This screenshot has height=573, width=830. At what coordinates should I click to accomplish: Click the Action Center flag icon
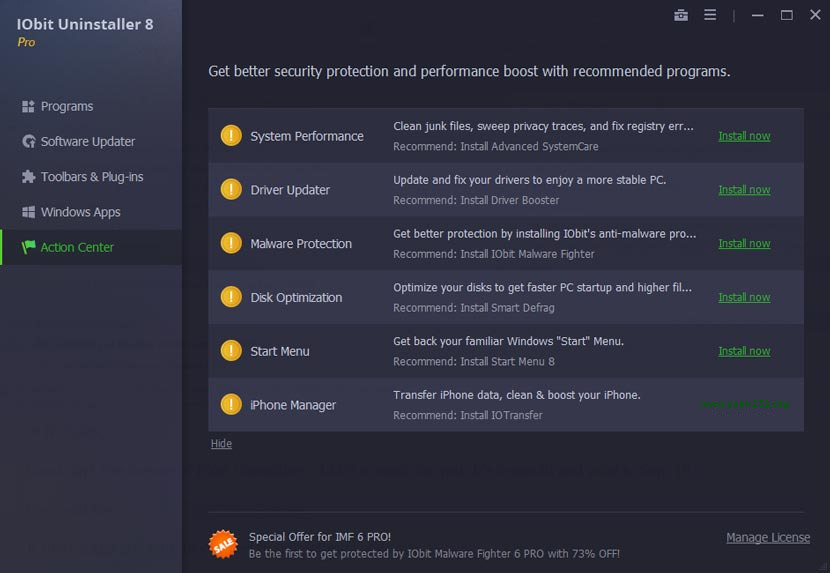pyautogui.click(x=28, y=247)
